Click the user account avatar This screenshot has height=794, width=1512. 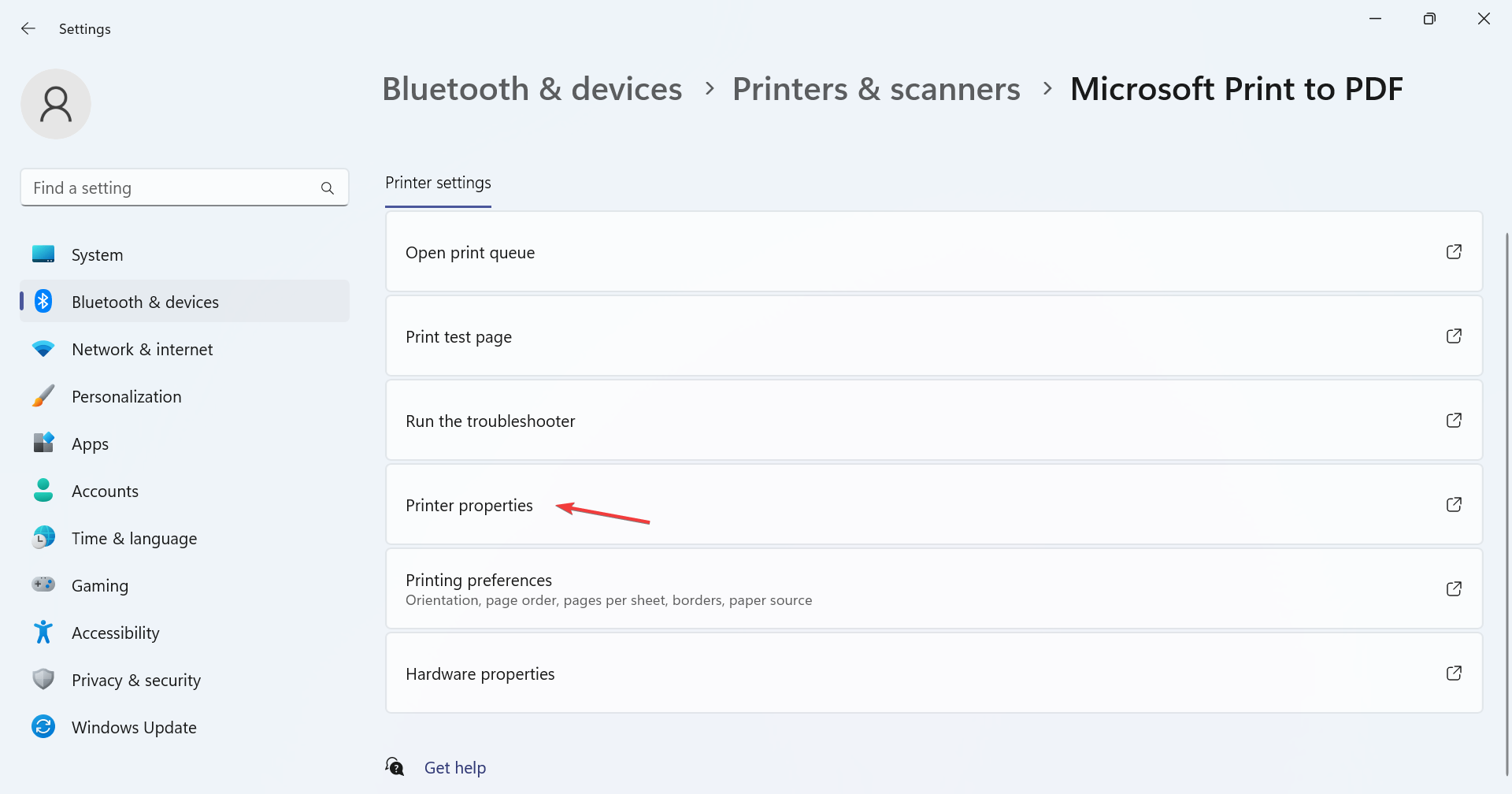[55, 103]
